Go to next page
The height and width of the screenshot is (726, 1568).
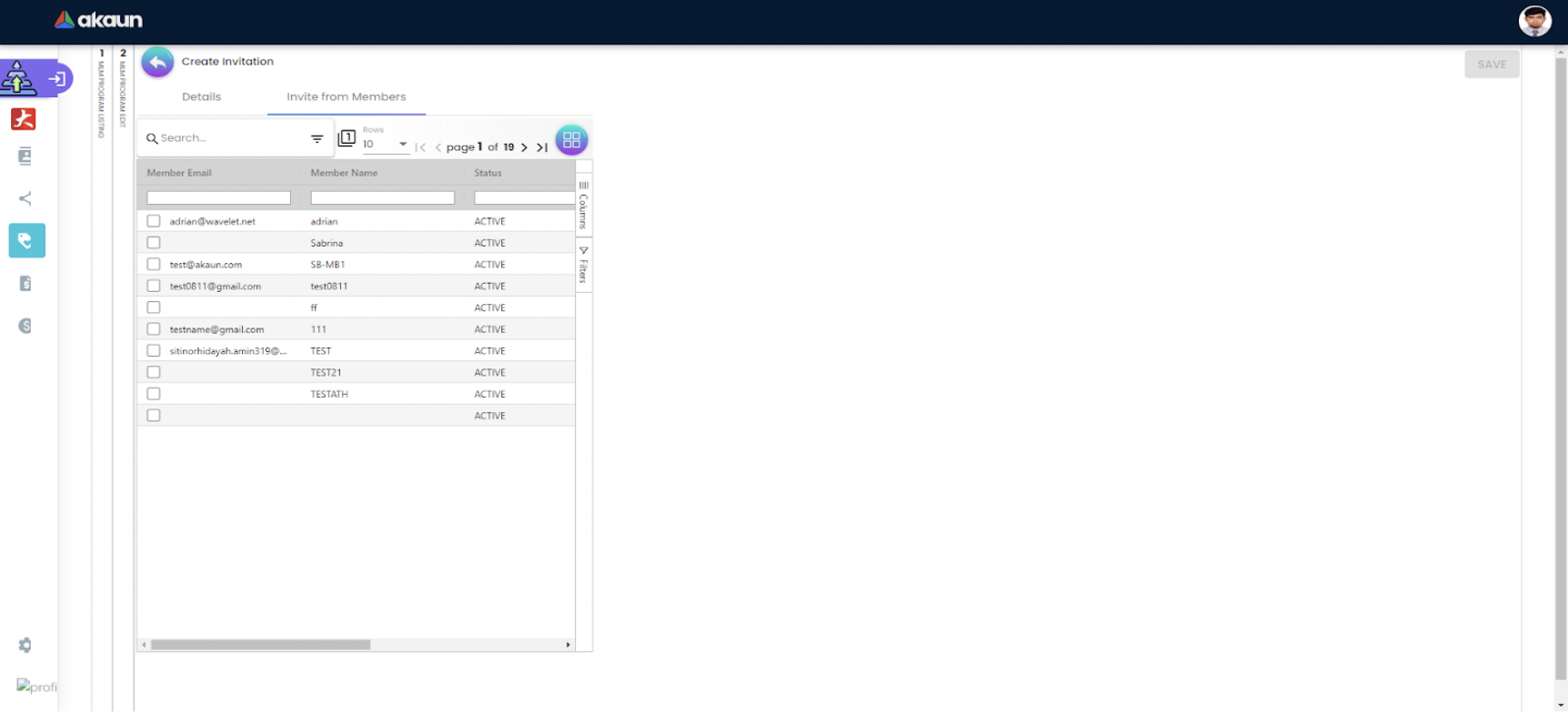tap(525, 147)
